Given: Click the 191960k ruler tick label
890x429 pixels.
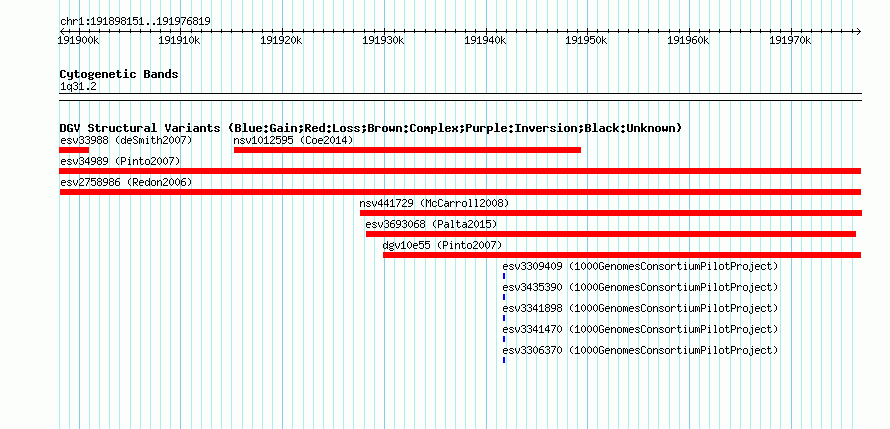Looking at the screenshot, I should [688, 41].
